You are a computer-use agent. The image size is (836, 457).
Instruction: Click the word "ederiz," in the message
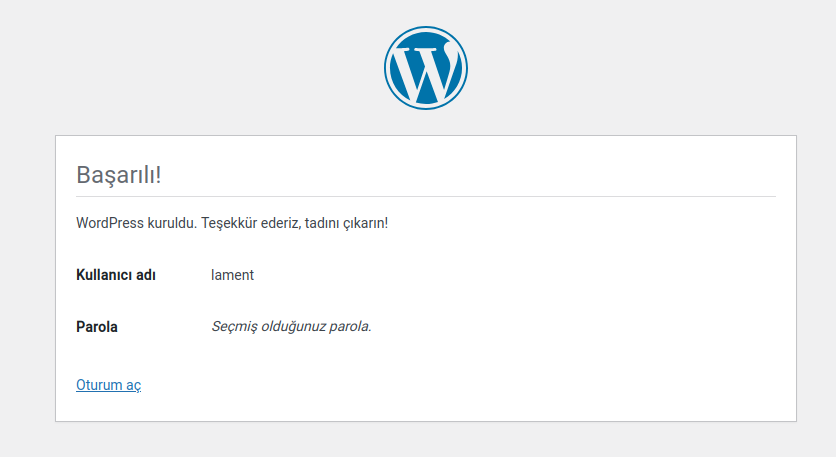click(x=288, y=222)
